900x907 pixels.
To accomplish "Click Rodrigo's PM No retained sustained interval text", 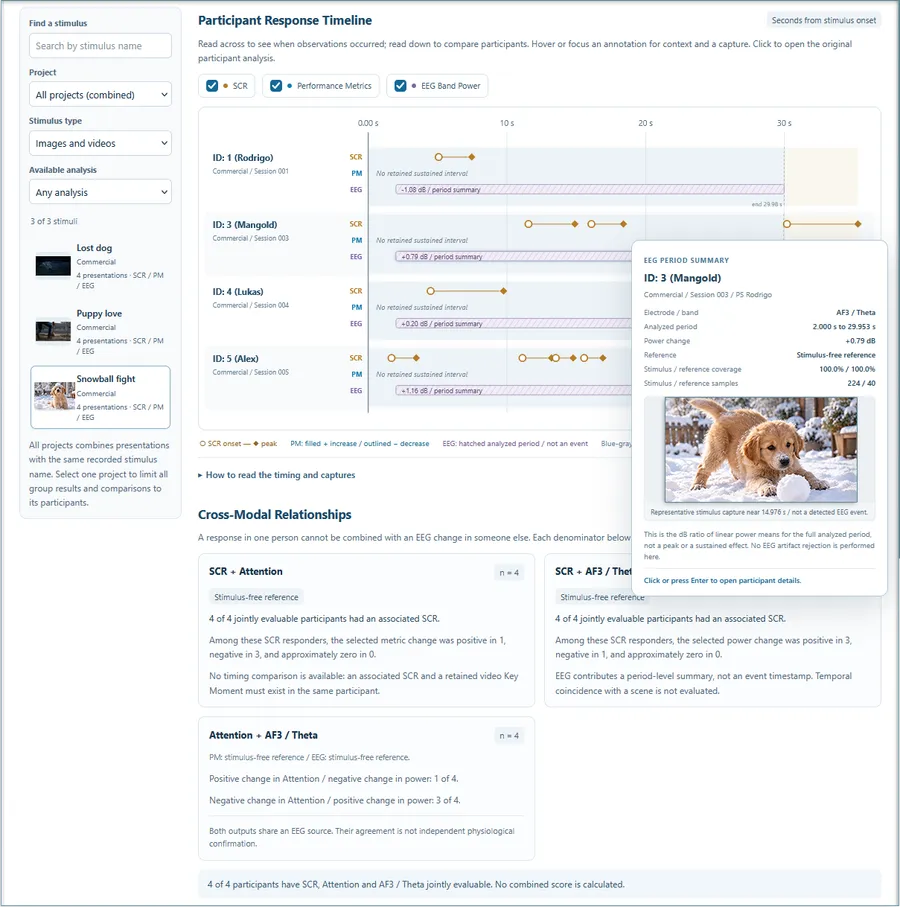I will coord(422,173).
